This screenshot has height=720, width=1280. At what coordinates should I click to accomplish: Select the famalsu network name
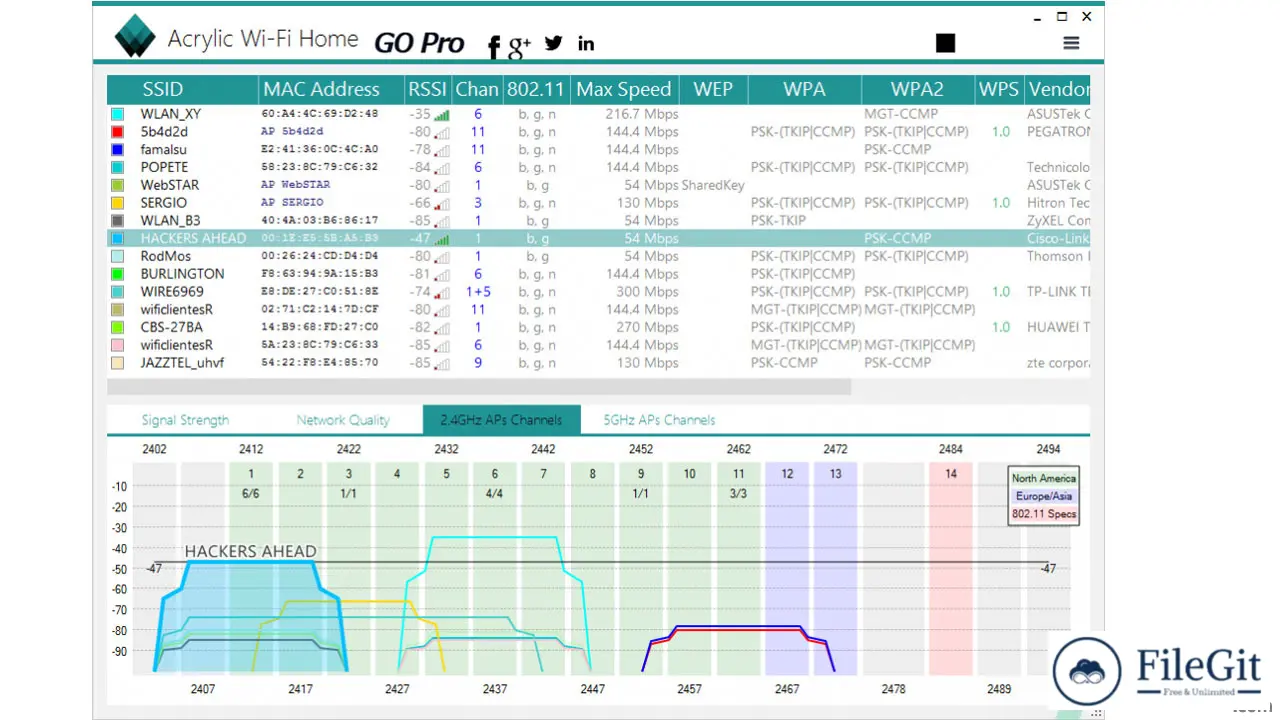tap(163, 150)
